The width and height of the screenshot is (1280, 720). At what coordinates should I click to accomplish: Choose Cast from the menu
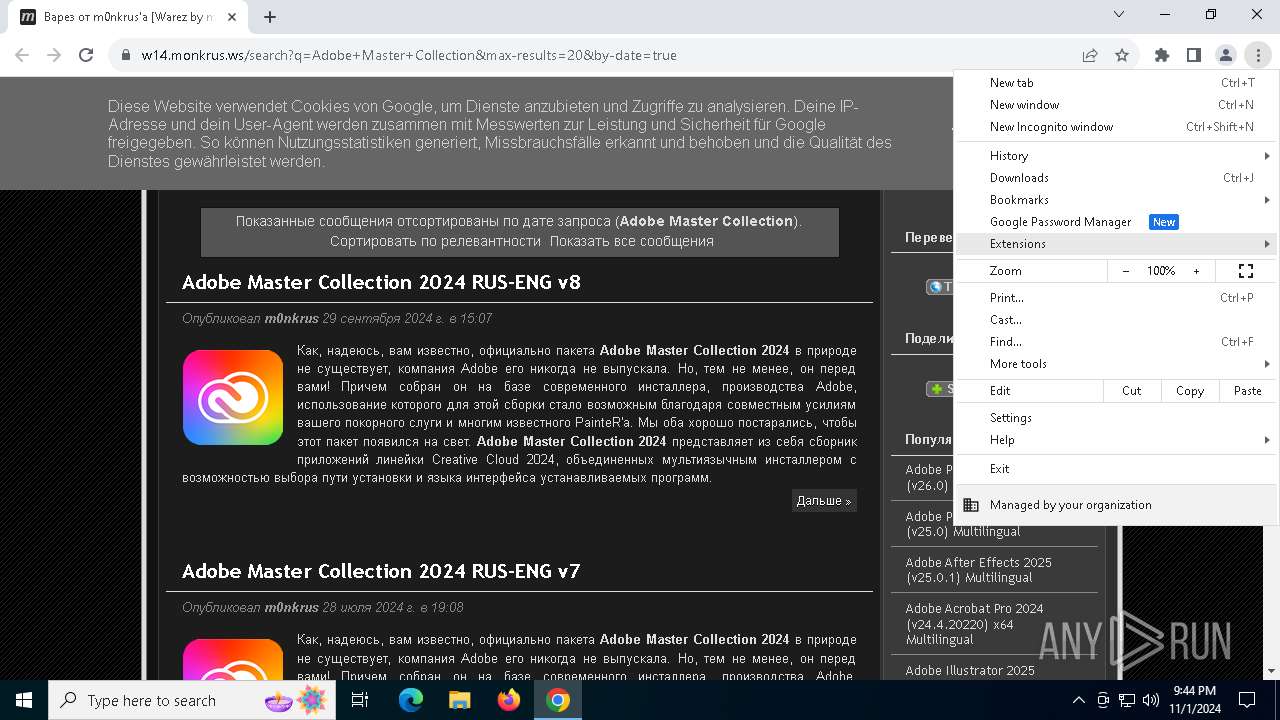pos(1115,320)
